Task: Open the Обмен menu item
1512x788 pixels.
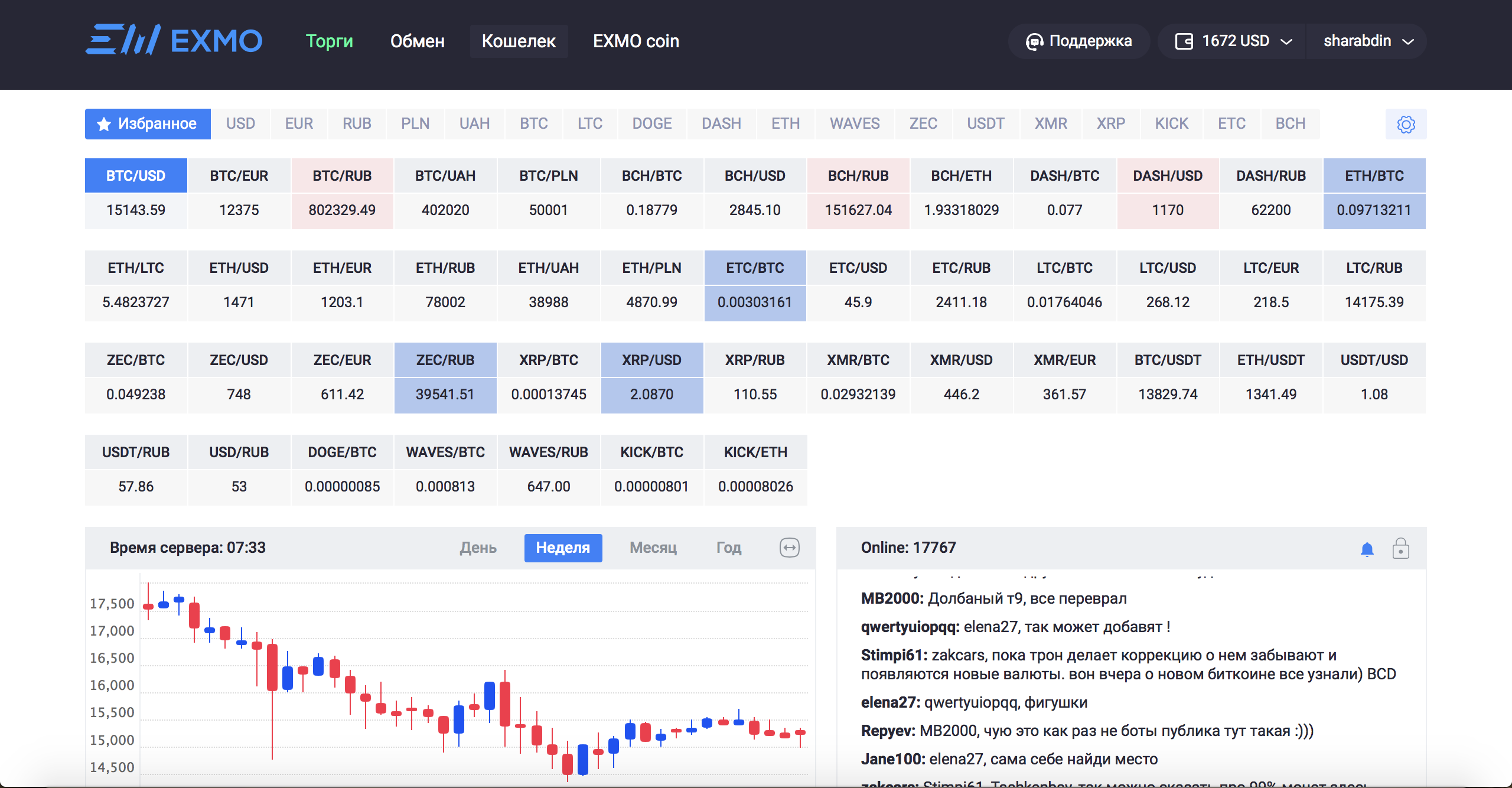Action: click(417, 41)
